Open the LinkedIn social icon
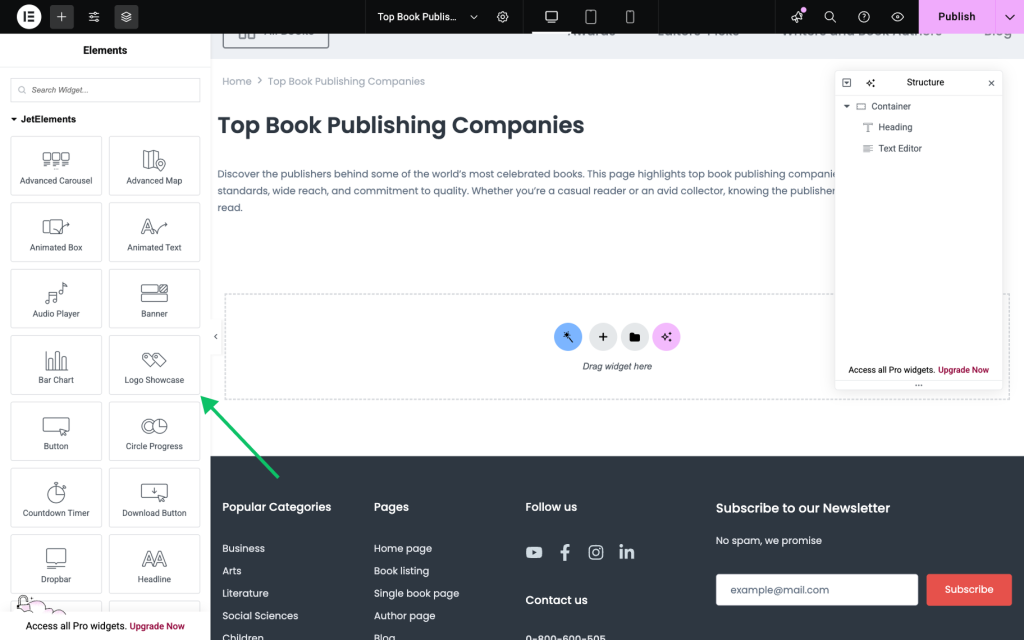 (626, 552)
